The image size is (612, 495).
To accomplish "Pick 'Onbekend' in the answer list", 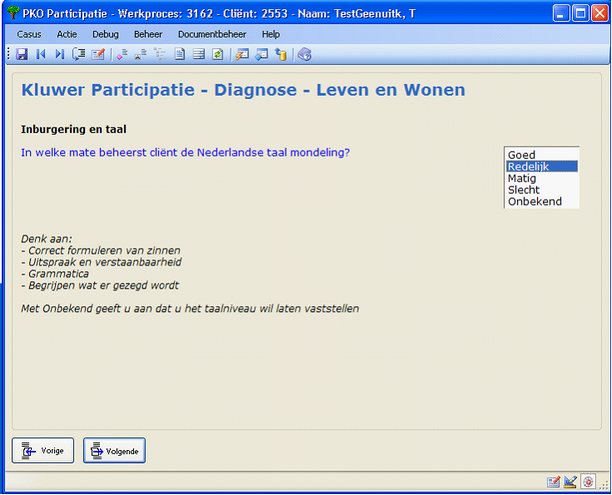I will 542,202.
